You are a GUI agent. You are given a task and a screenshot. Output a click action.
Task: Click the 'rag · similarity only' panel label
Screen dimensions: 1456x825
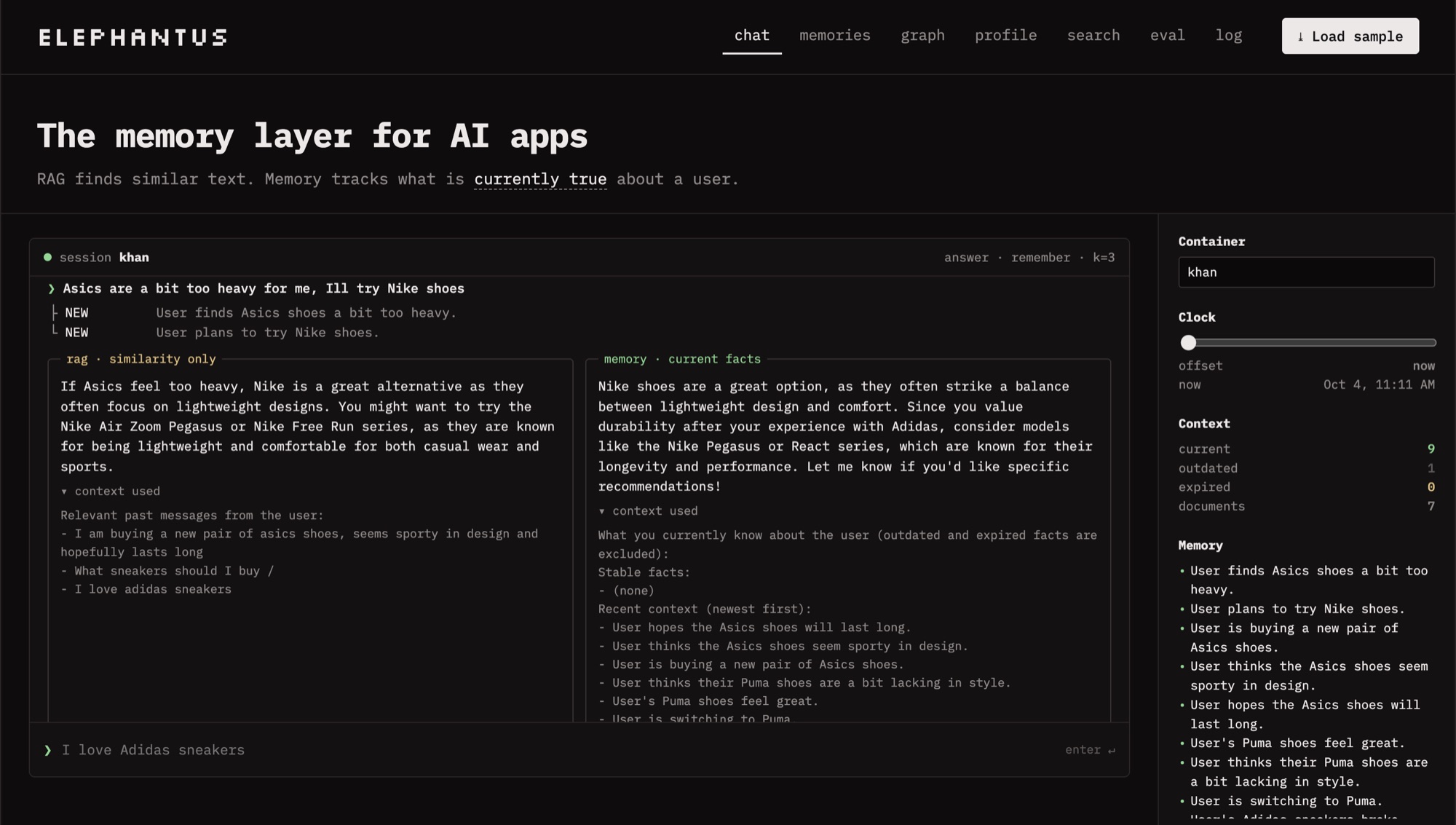(141, 359)
